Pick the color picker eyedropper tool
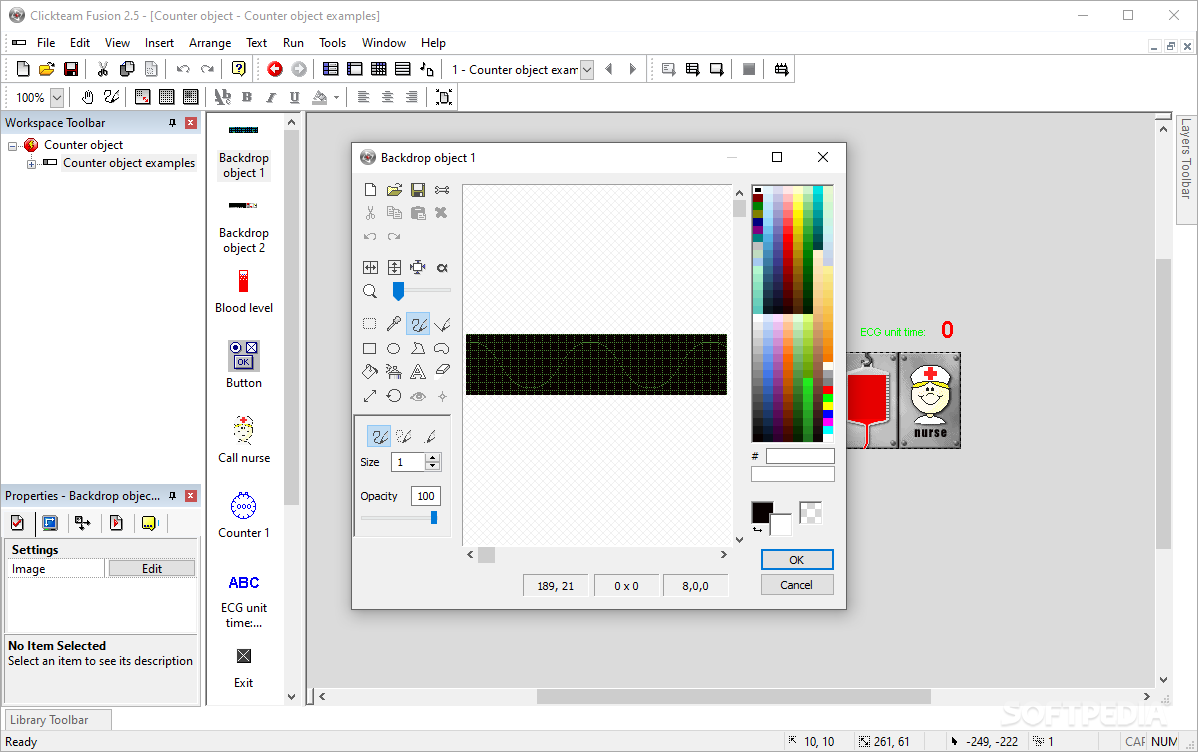Viewport: 1198px width, 752px height. click(393, 324)
